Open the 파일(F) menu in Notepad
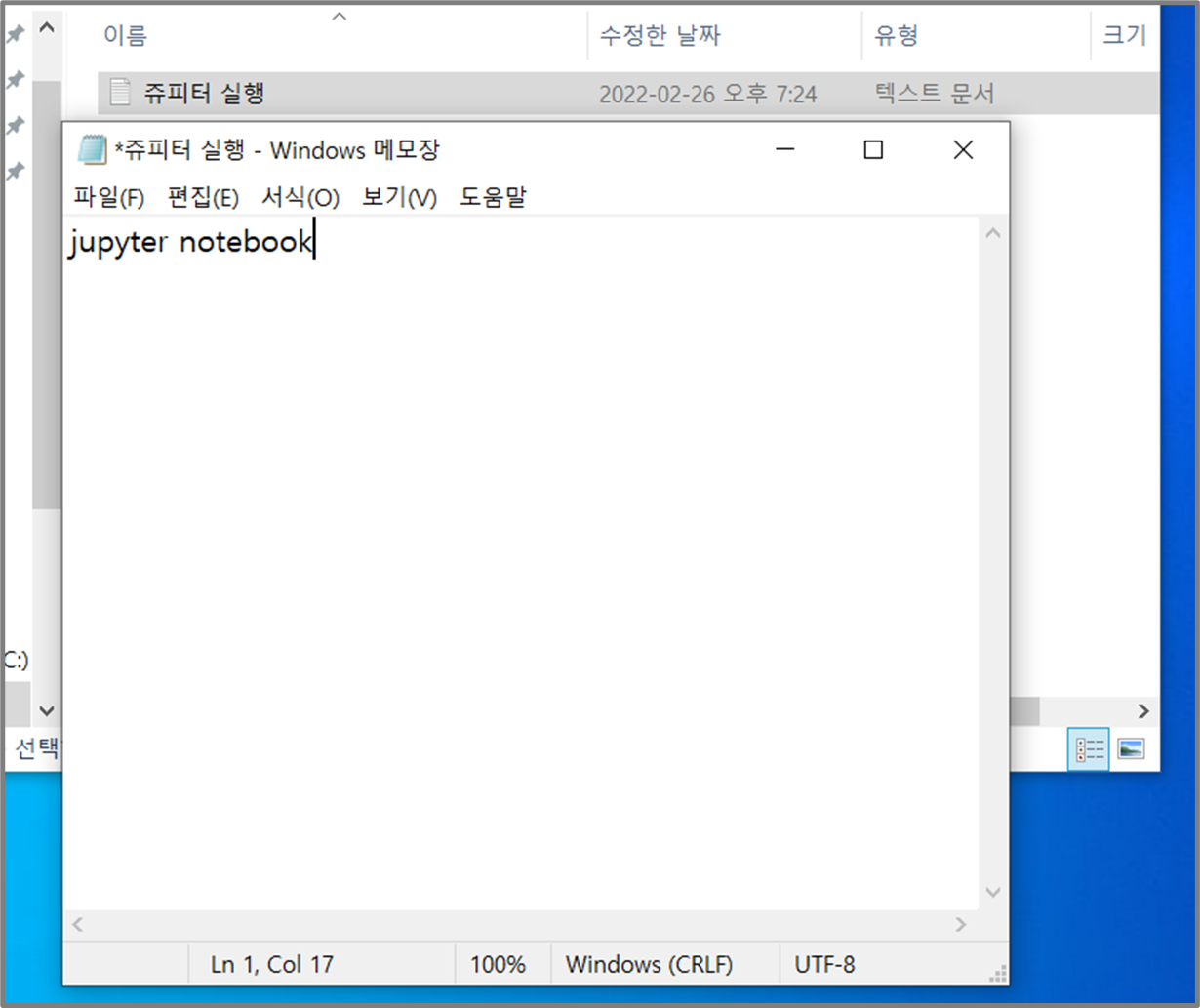Viewport: 1200px width, 1008px height. click(x=109, y=198)
